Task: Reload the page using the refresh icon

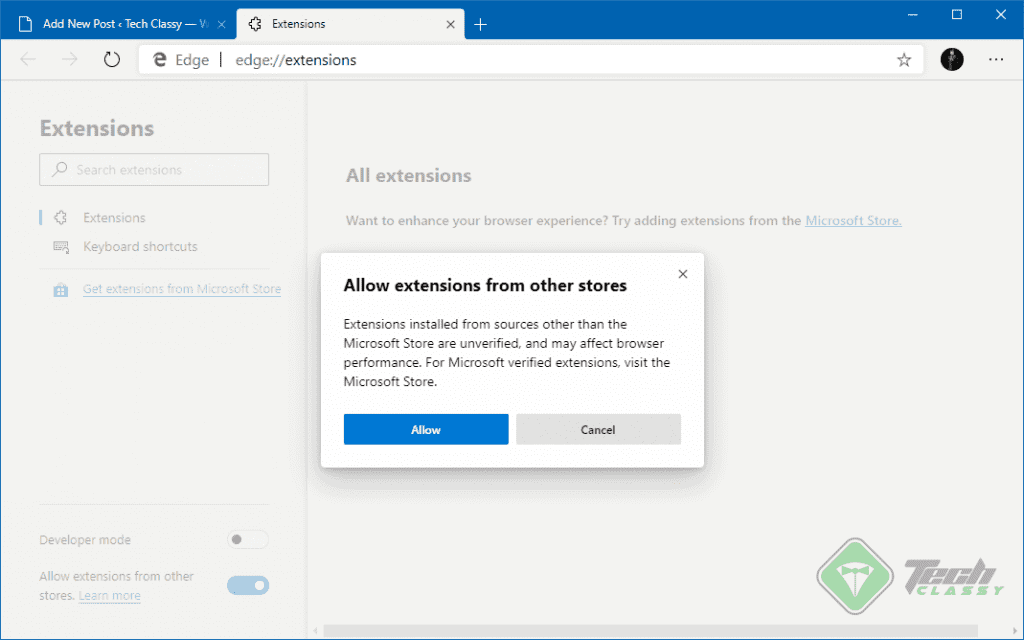Action: [110, 59]
